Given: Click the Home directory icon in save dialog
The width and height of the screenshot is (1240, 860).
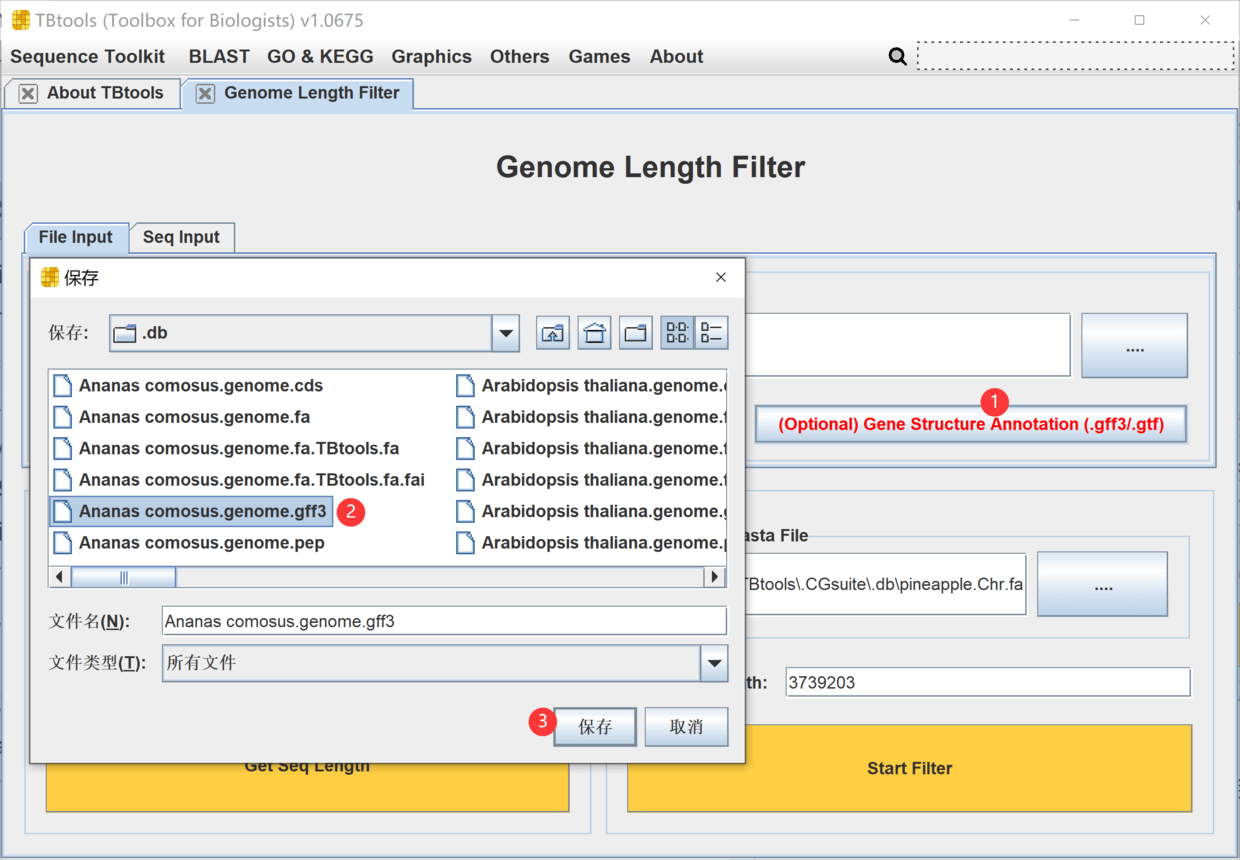Looking at the screenshot, I should coord(594,333).
